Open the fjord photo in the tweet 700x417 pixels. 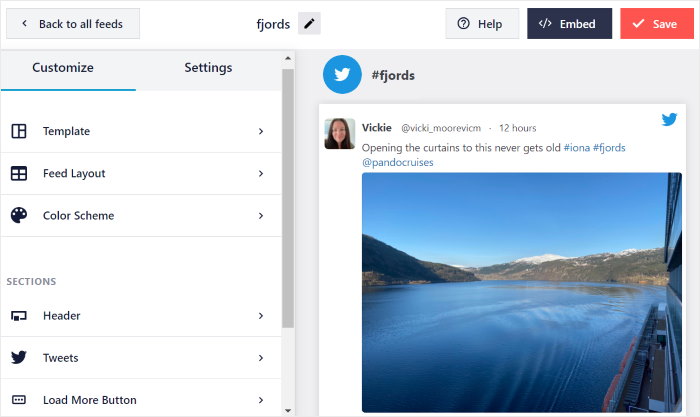click(x=522, y=292)
